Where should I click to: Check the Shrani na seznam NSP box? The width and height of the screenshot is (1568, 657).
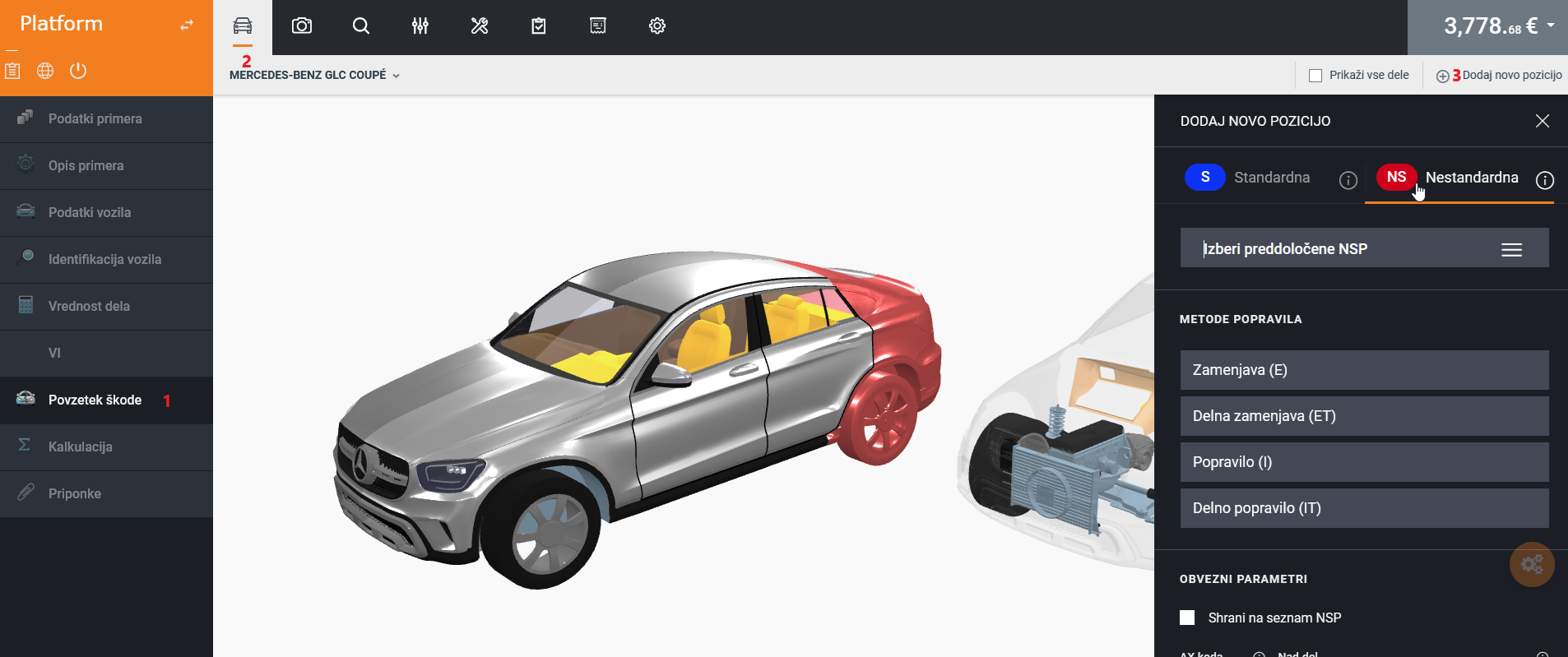click(x=1187, y=618)
